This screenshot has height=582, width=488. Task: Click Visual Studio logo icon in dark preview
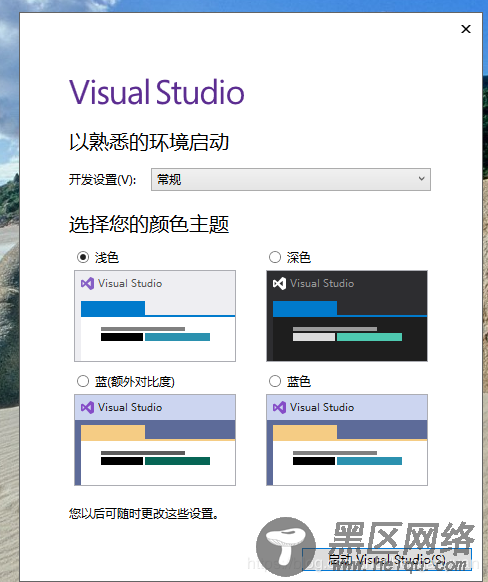click(279, 284)
